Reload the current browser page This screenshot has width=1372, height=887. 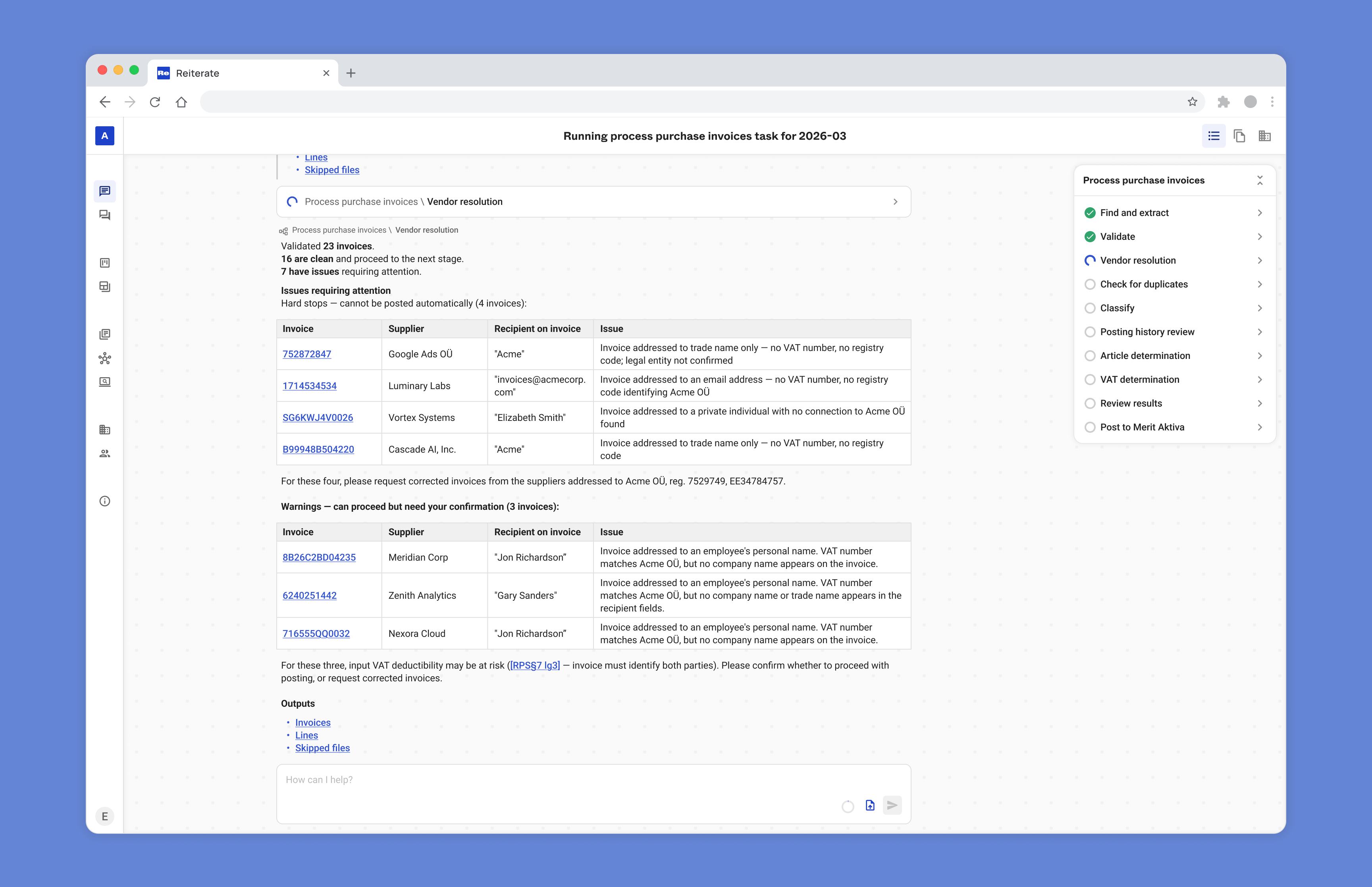155,102
